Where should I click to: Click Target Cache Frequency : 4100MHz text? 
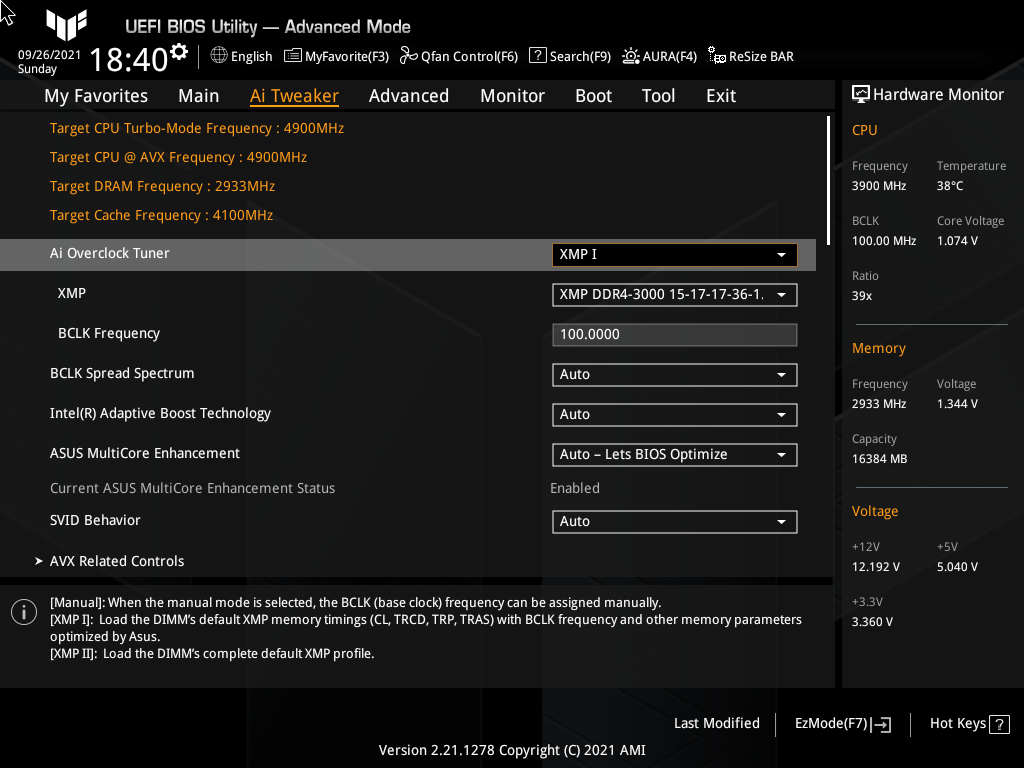click(x=161, y=216)
